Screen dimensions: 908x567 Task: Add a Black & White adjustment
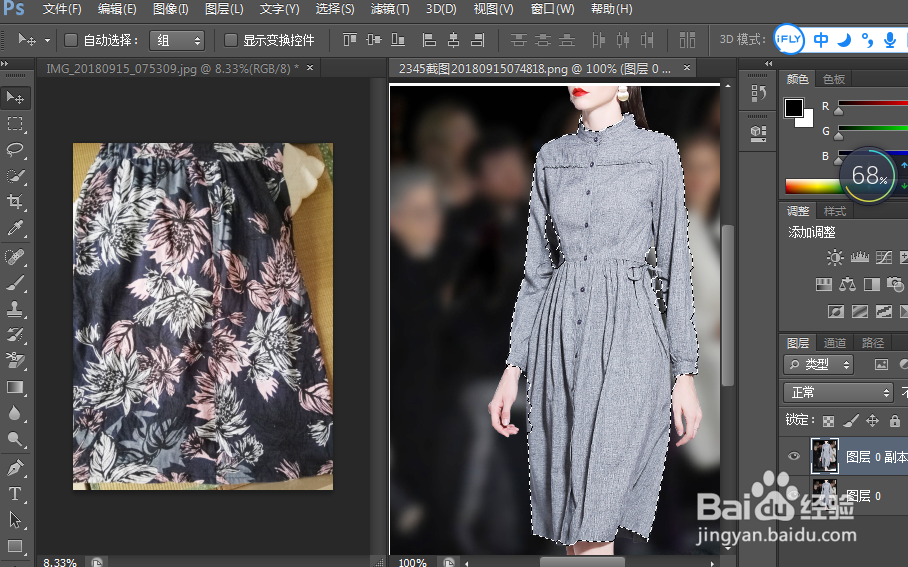[872, 284]
